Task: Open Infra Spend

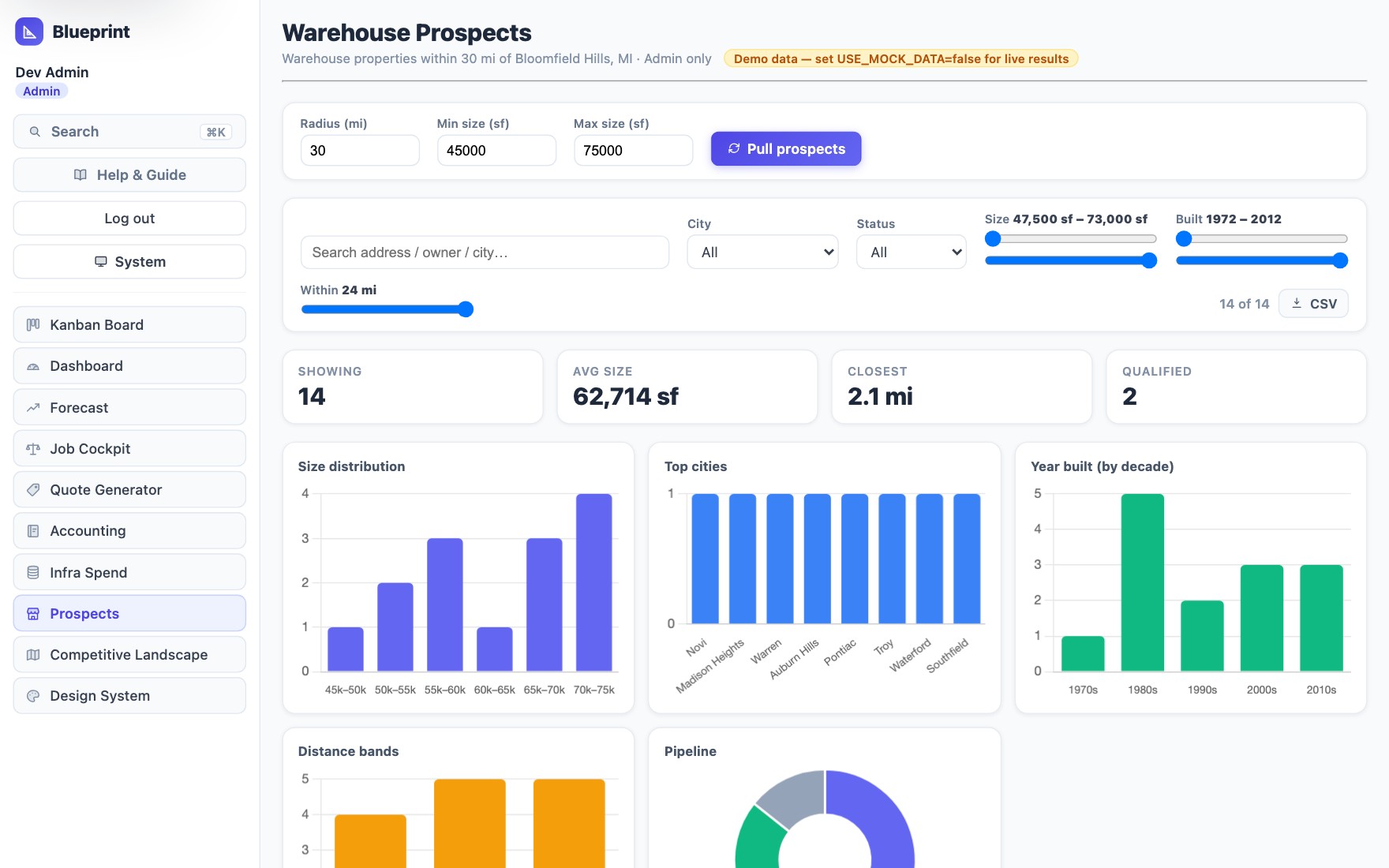Action: click(x=129, y=573)
